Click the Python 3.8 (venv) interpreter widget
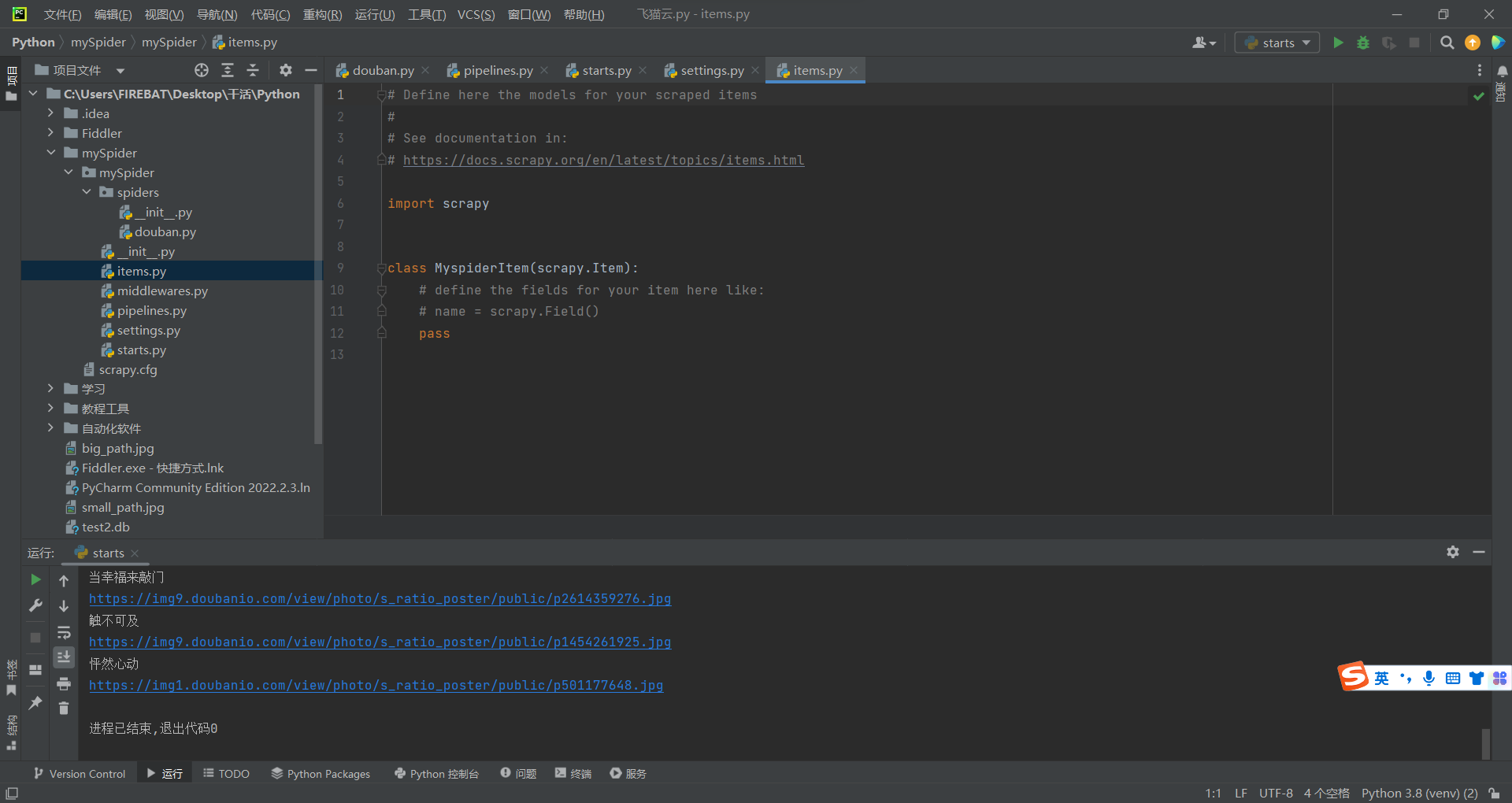Image resolution: width=1512 pixels, height=803 pixels. (1419, 794)
